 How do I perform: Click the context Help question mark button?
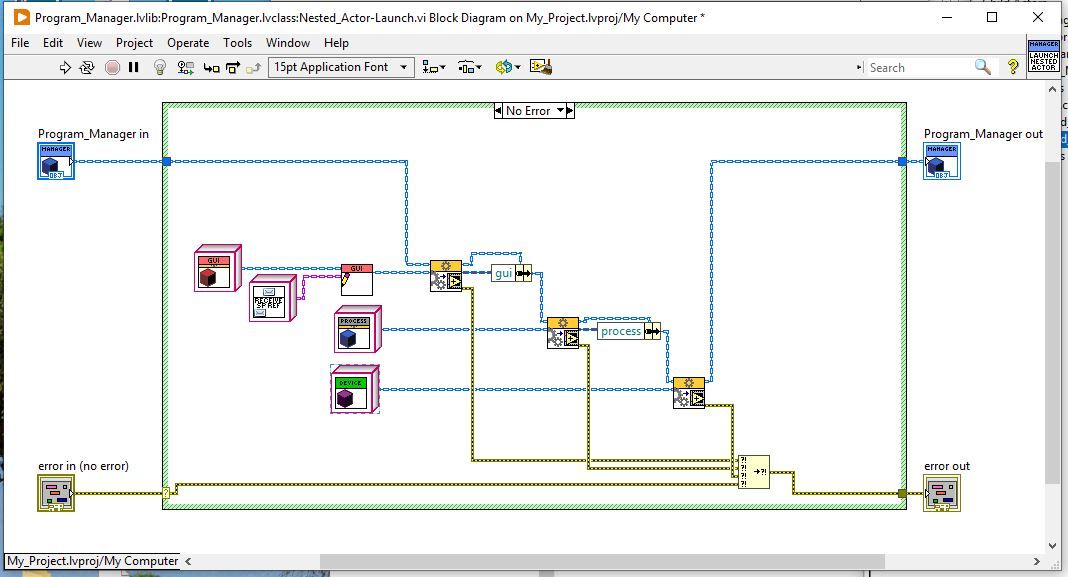click(x=1013, y=67)
